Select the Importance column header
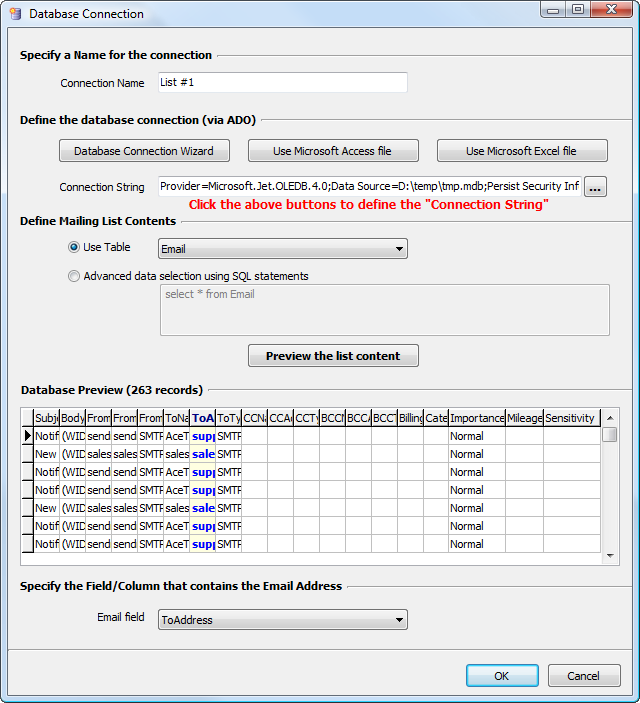640x703 pixels. click(x=477, y=418)
